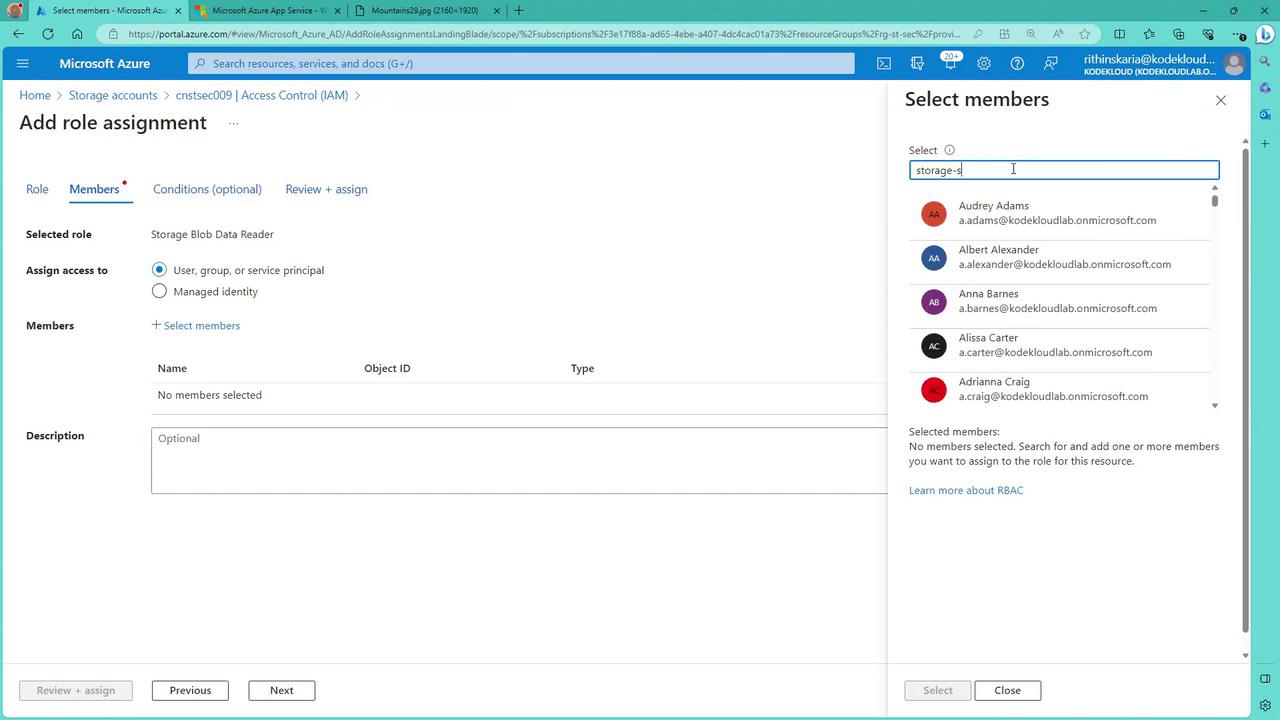Click the member list scrollbar thumb
The width and height of the screenshot is (1280, 720).
coord(1215,200)
